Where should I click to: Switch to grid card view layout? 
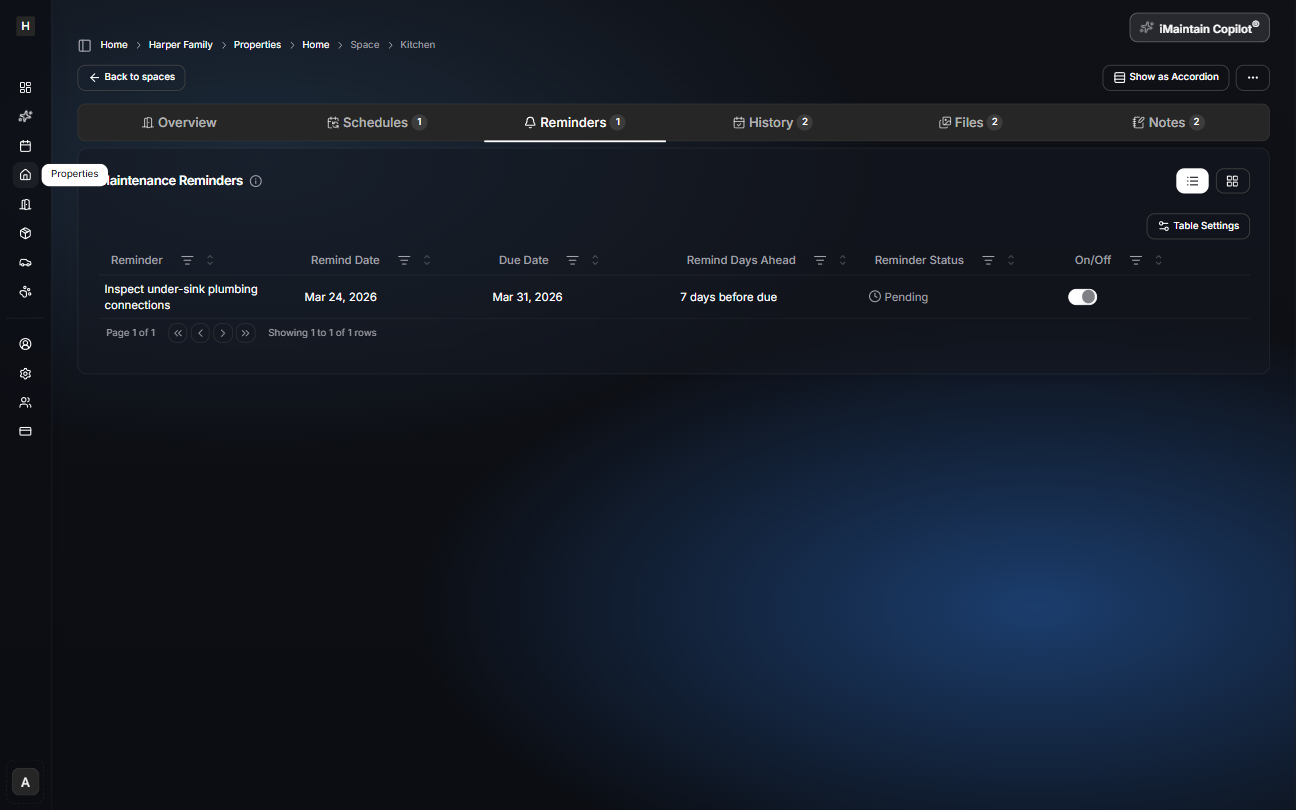click(1232, 181)
